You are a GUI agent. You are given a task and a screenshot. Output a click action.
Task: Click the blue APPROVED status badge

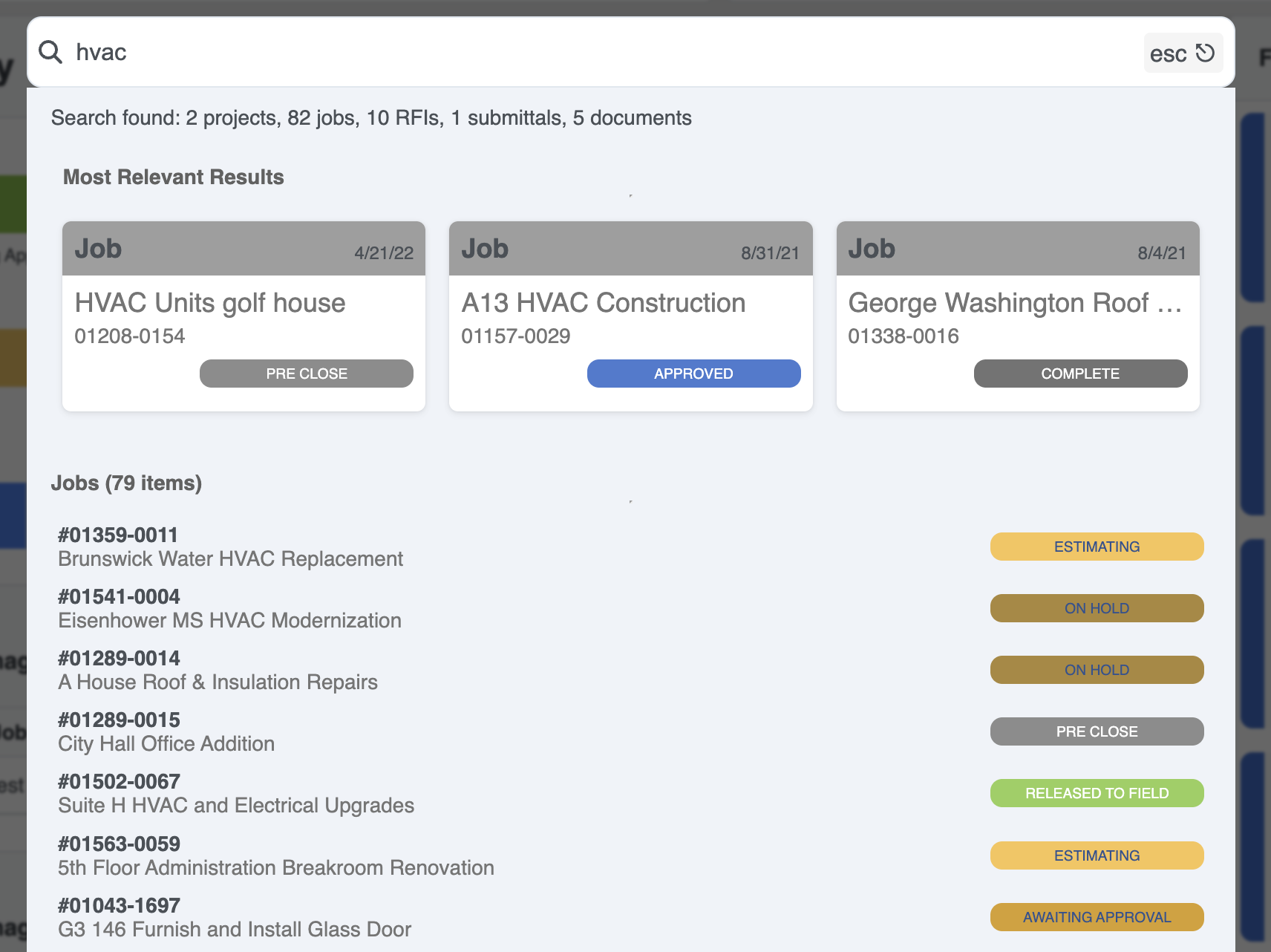(693, 374)
